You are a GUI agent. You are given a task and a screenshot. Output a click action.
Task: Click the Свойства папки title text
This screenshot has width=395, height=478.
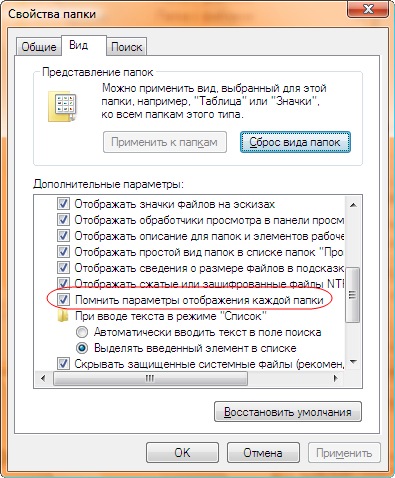click(x=52, y=14)
